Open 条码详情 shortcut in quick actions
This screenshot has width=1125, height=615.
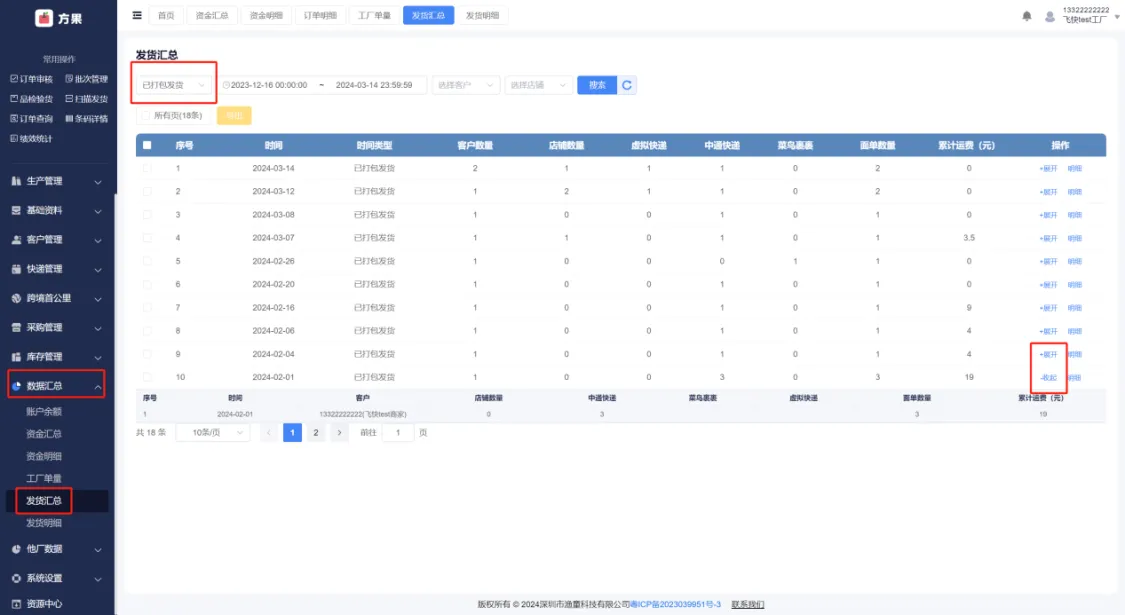[86, 118]
